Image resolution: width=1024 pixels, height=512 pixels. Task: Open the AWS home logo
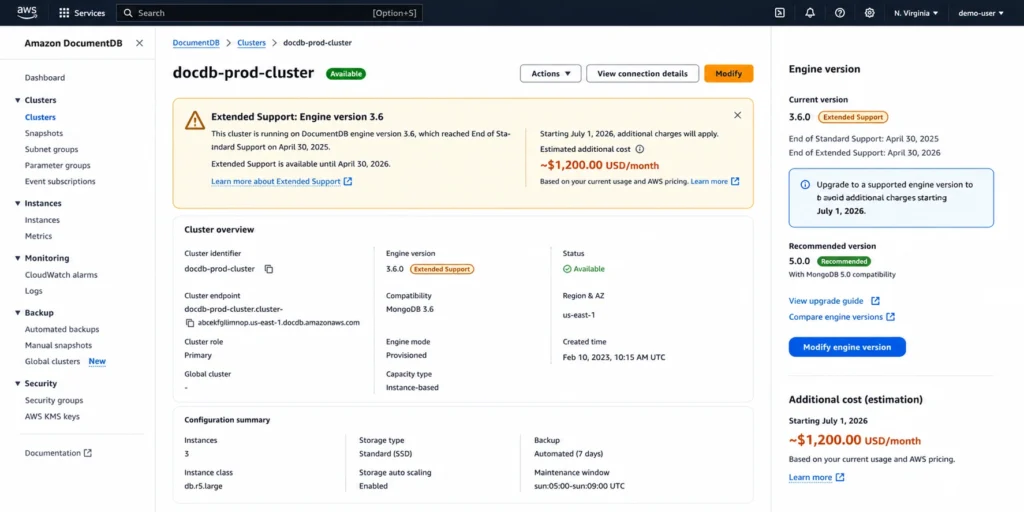(27, 12)
